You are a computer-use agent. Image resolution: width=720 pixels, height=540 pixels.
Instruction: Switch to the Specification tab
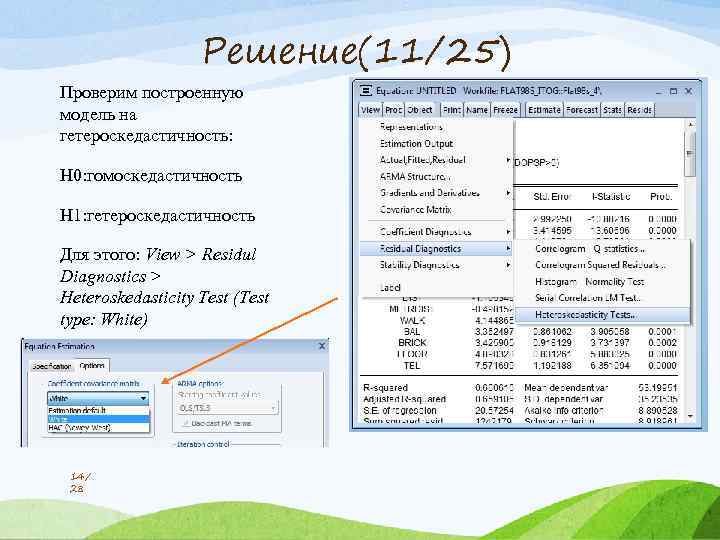(x=52, y=366)
